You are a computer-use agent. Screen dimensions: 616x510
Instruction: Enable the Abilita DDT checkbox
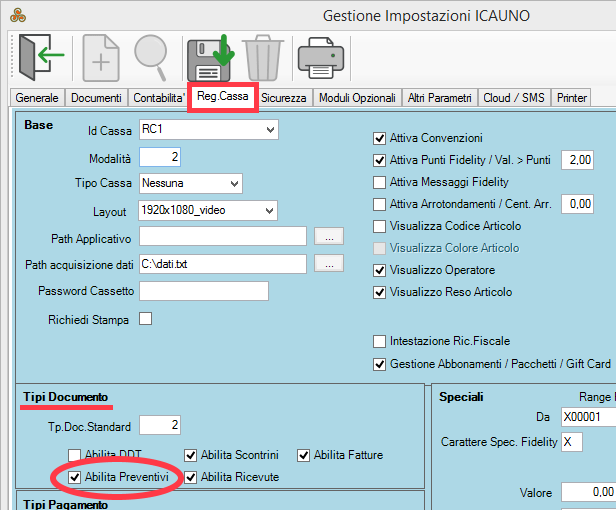pos(75,455)
